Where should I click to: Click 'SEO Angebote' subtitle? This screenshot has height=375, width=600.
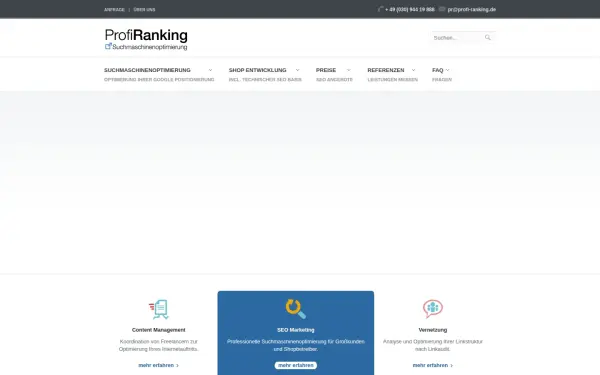coord(334,80)
